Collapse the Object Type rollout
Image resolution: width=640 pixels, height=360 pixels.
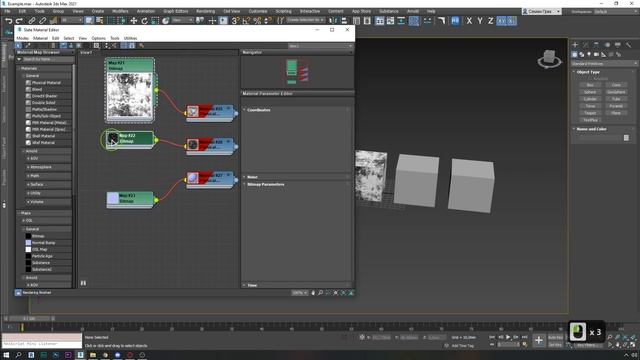[588, 72]
